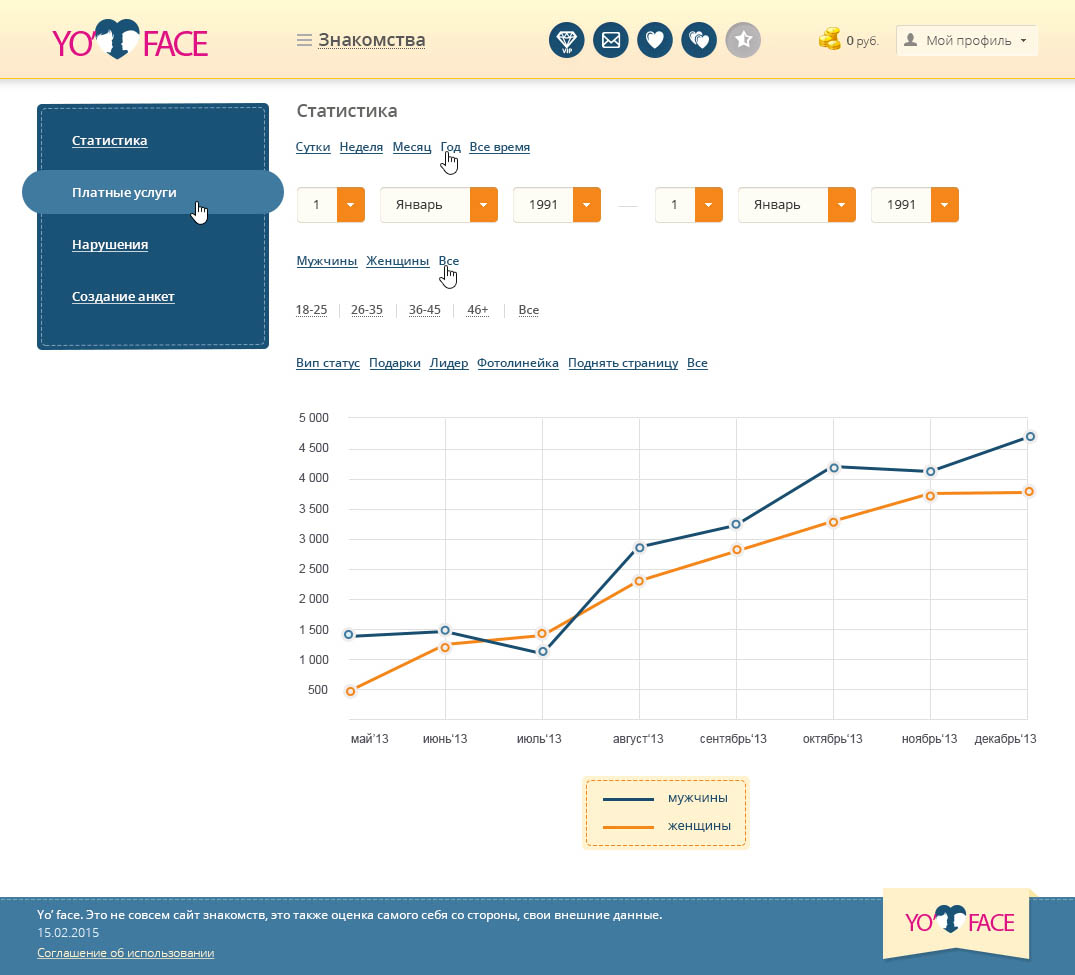This screenshot has width=1075, height=975.
Task: Open the messages envelope icon
Action: coord(610,40)
